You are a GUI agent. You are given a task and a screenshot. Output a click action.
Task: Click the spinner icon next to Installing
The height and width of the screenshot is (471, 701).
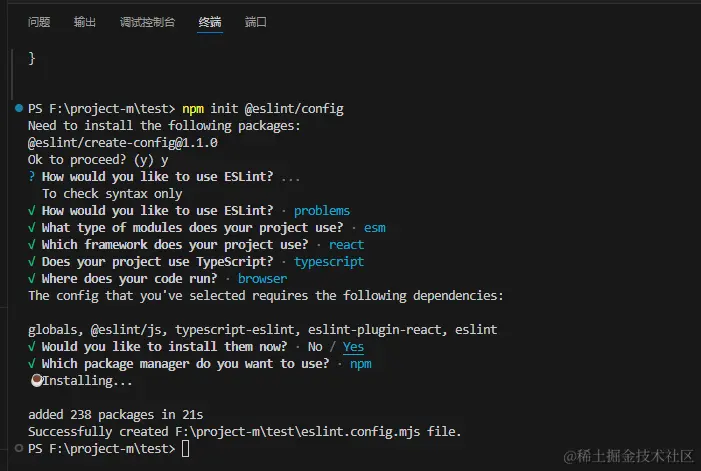tap(35, 380)
